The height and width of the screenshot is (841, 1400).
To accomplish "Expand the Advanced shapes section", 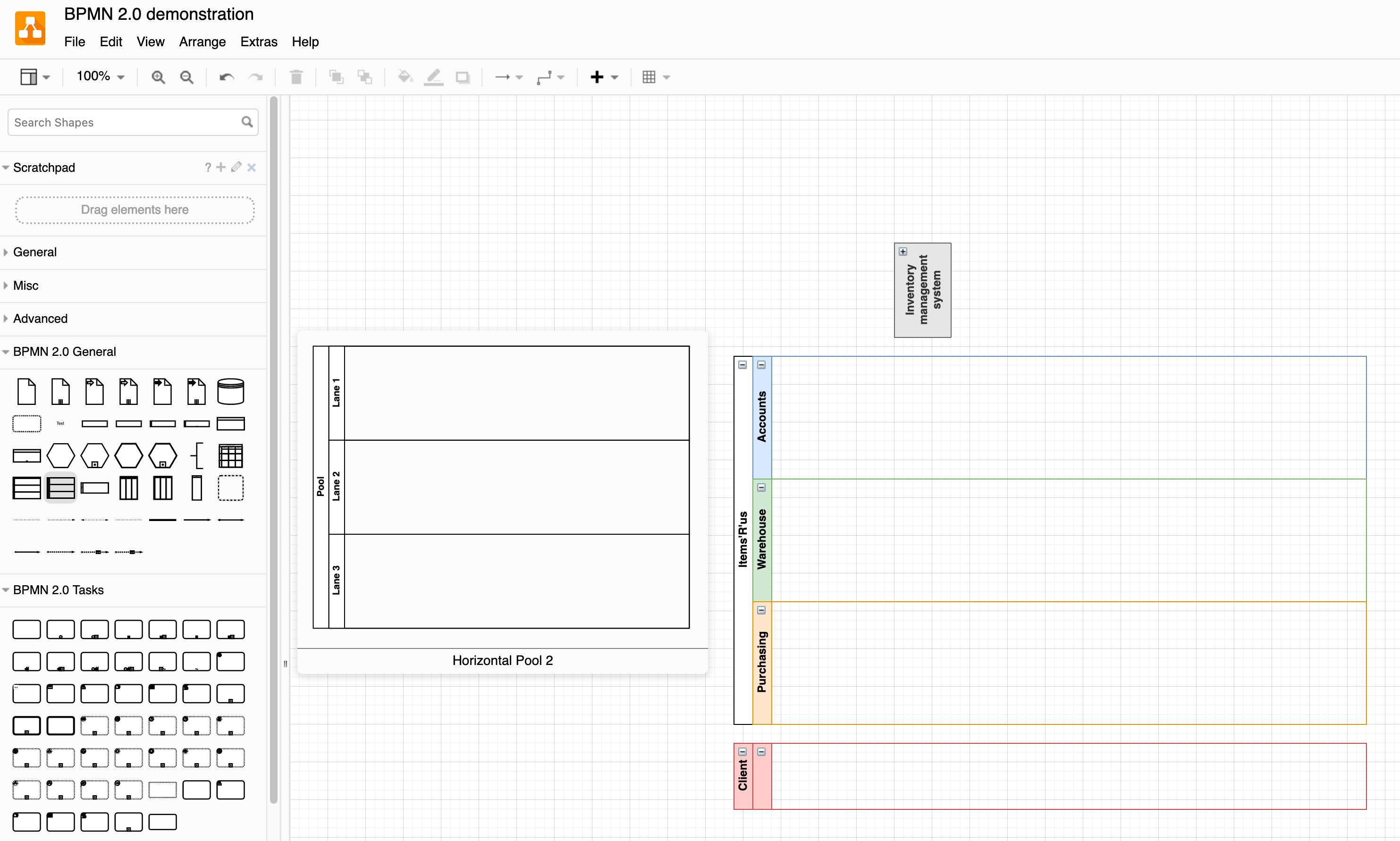I will 40,319.
